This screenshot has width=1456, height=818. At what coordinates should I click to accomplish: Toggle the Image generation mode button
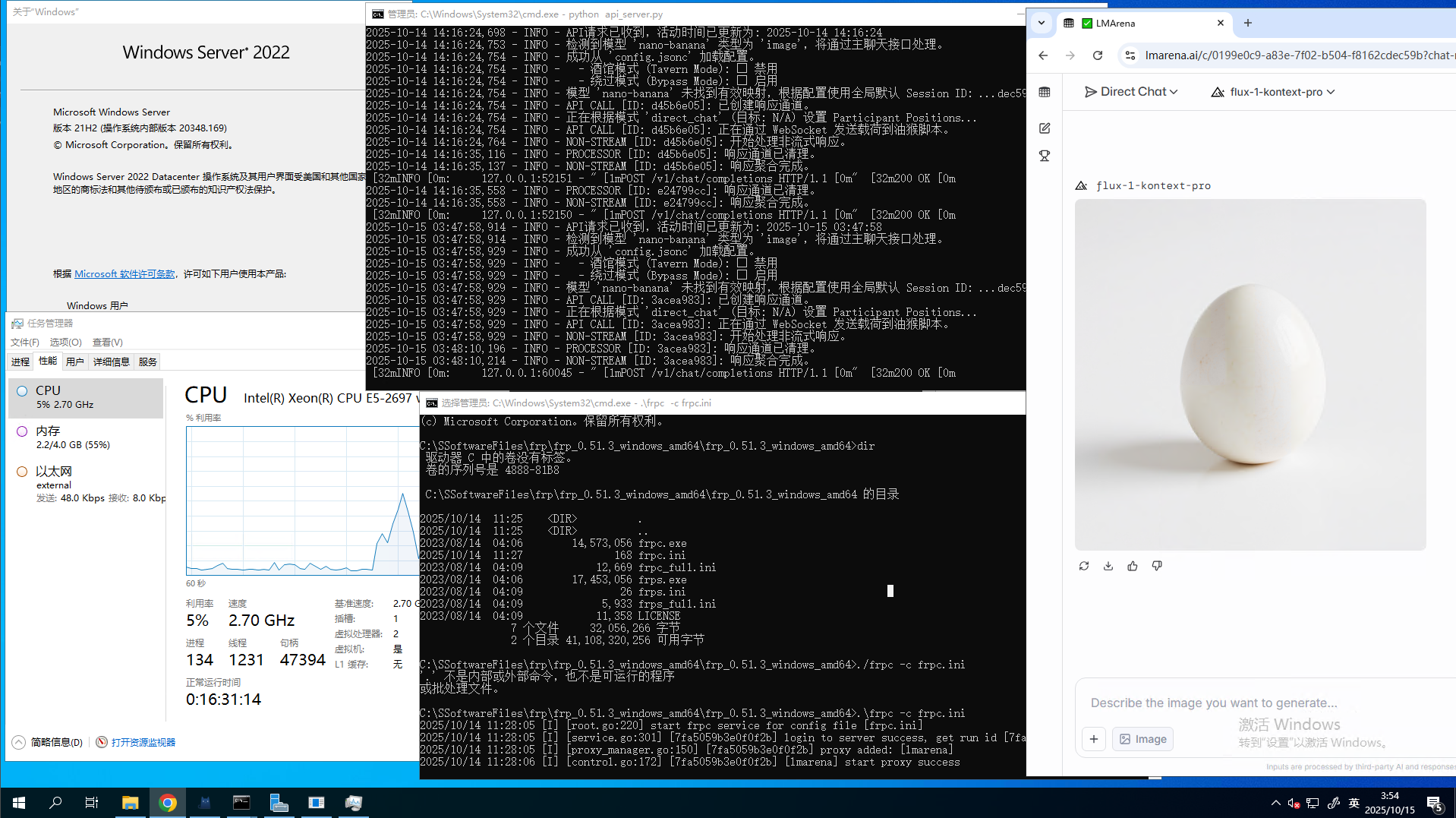click(1142, 739)
